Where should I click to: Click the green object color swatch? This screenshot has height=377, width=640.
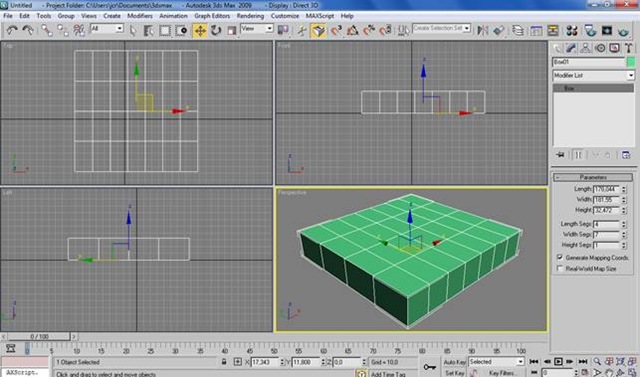[x=631, y=62]
